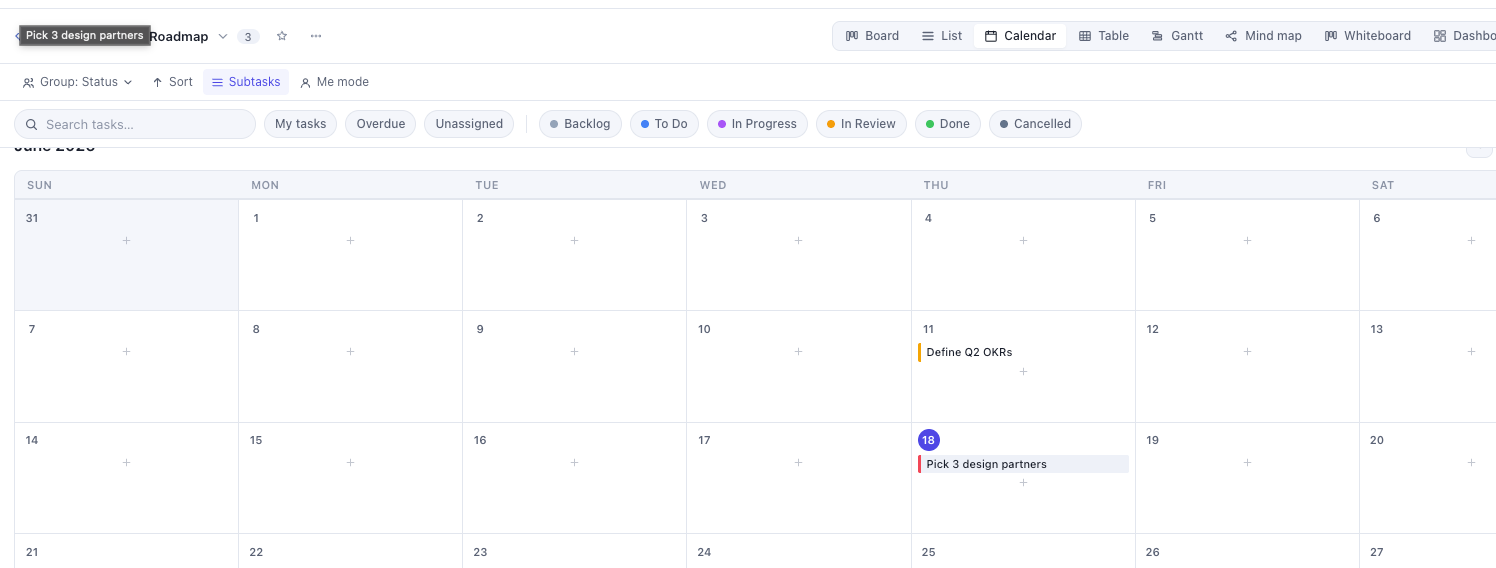The image size is (1496, 568).
Task: Add a task on Tuesday the 2nd
Action: (574, 241)
